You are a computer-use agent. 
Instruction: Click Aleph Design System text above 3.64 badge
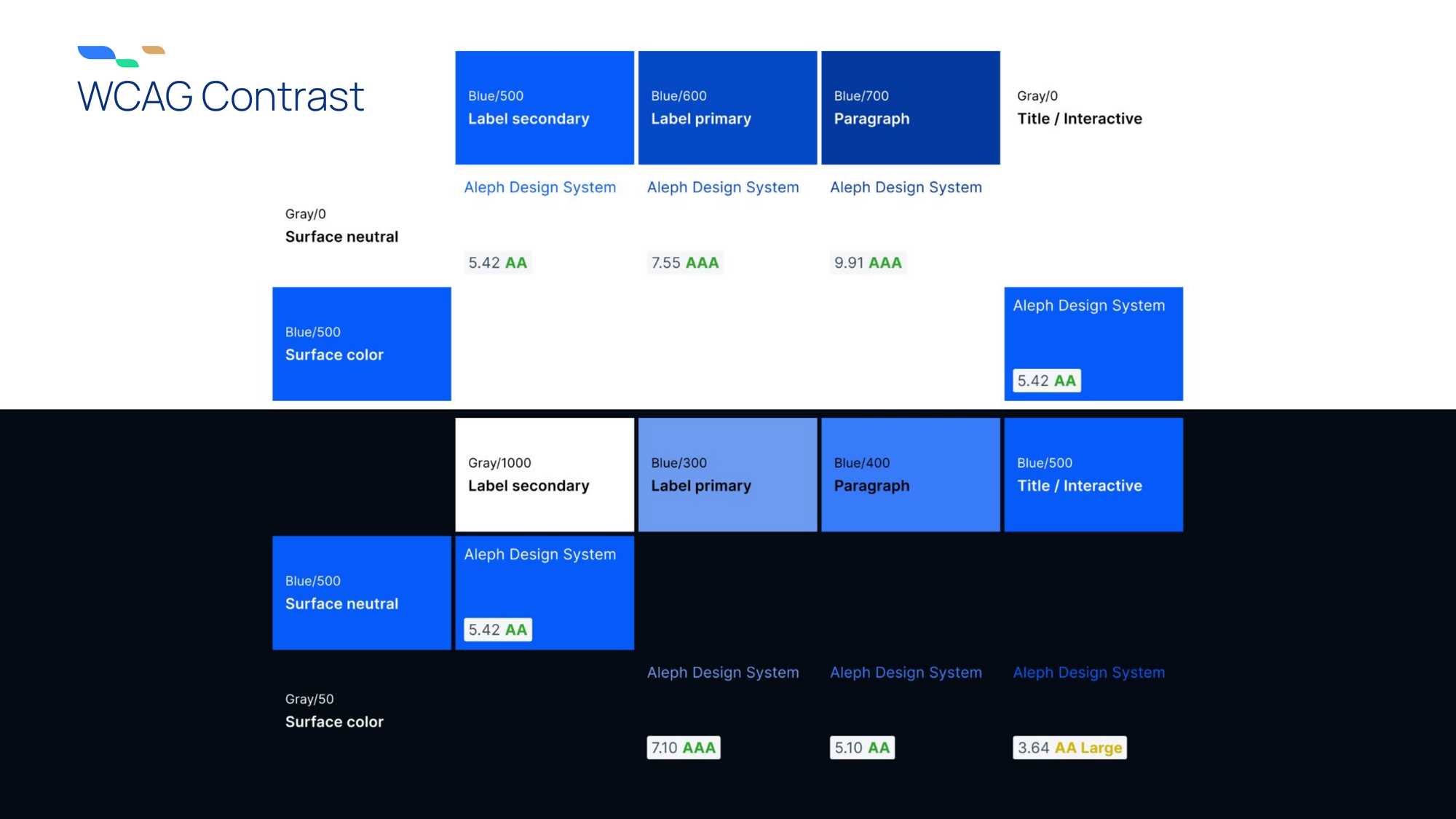tap(1088, 673)
